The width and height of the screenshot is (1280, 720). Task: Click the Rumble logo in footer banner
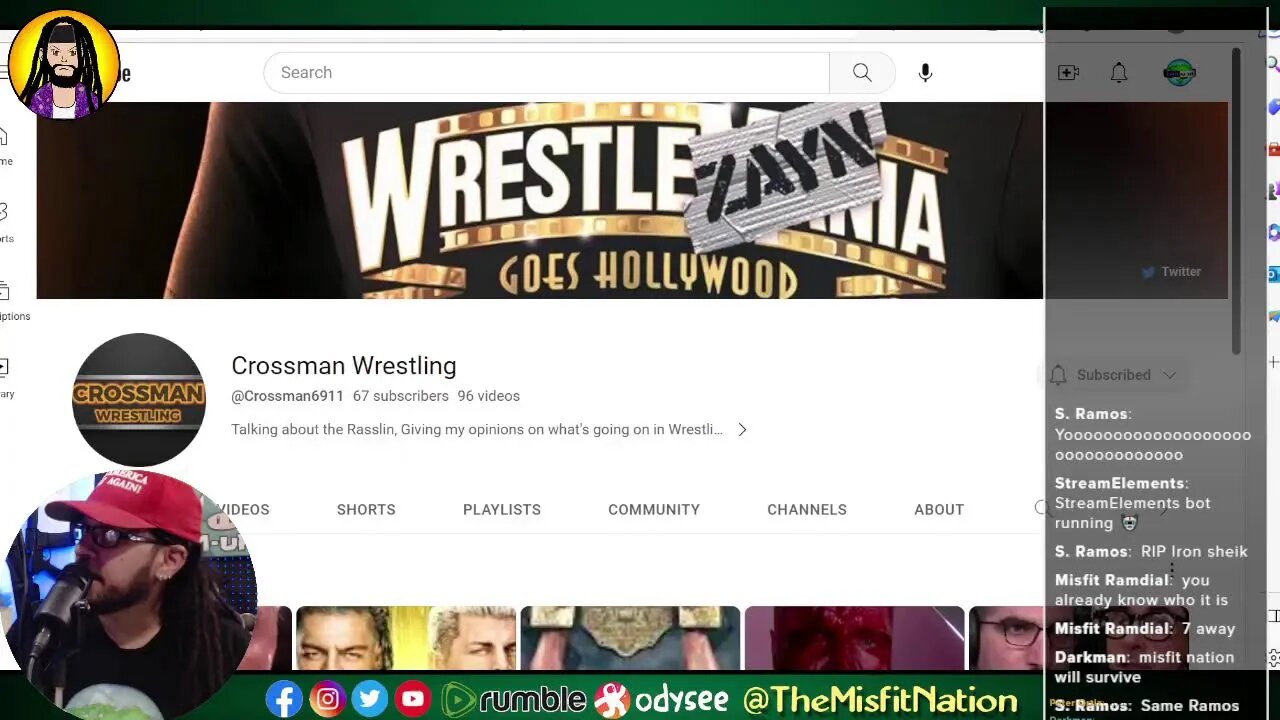[513, 699]
